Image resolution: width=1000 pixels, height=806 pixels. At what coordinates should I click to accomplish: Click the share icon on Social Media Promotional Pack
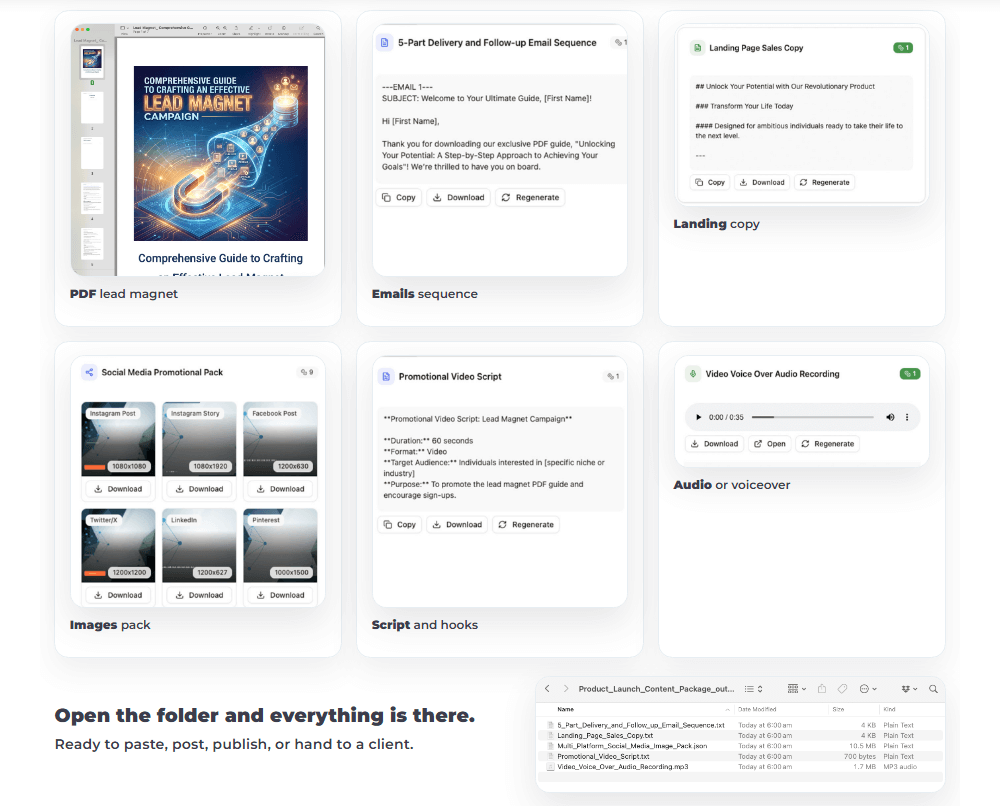(x=89, y=372)
